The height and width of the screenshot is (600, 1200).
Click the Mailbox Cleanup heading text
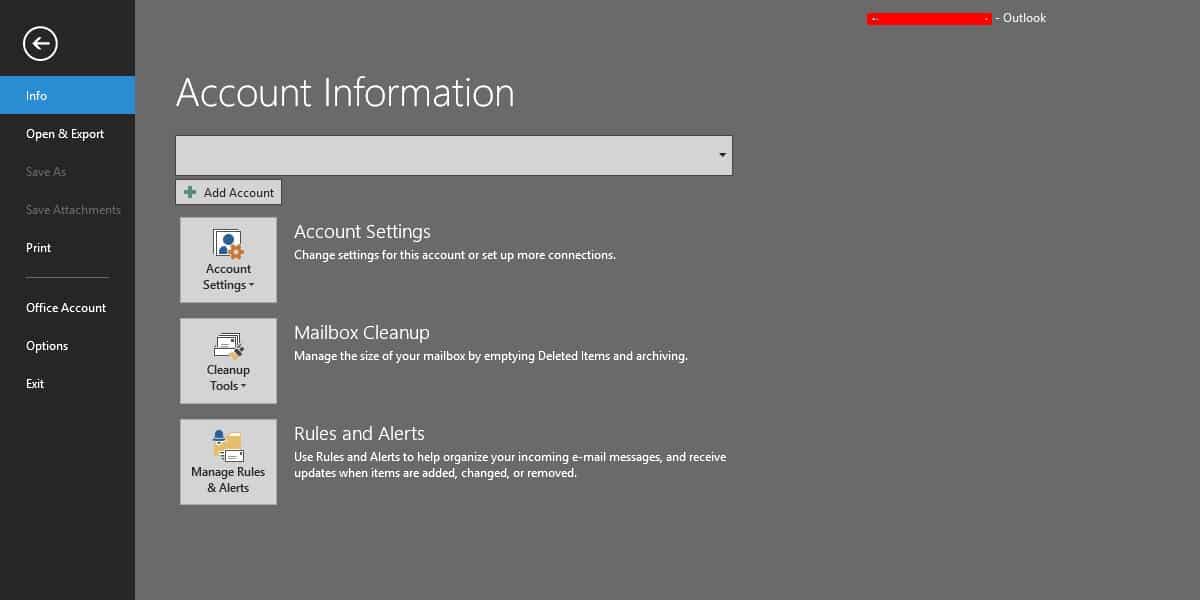[361, 333]
